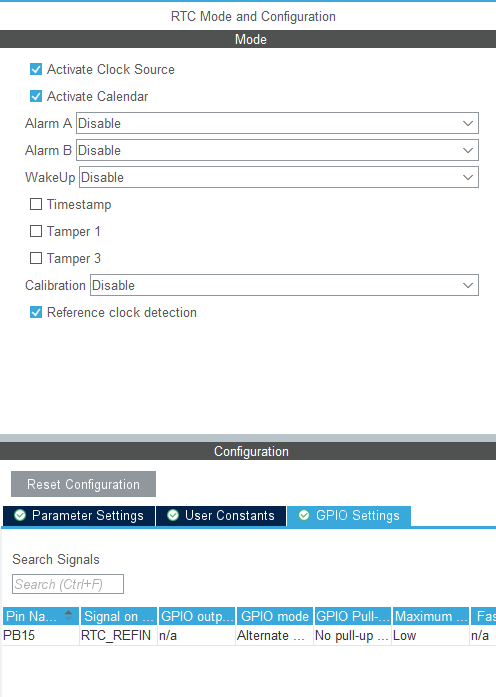
Task: Click the Signal on Pin column header
Action: [x=119, y=616]
